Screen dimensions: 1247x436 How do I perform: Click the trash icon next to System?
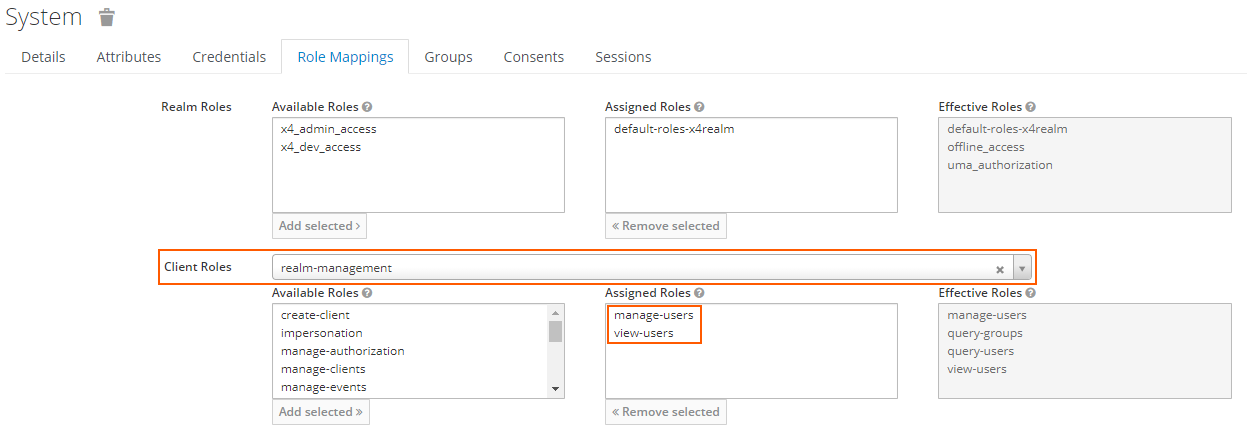click(x=107, y=17)
